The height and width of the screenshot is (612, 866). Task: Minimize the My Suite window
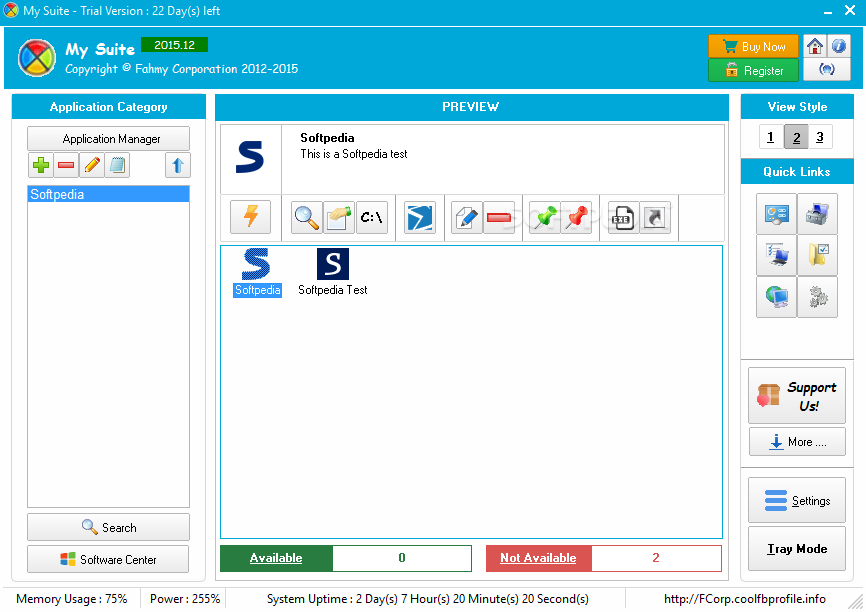pyautogui.click(x=828, y=12)
